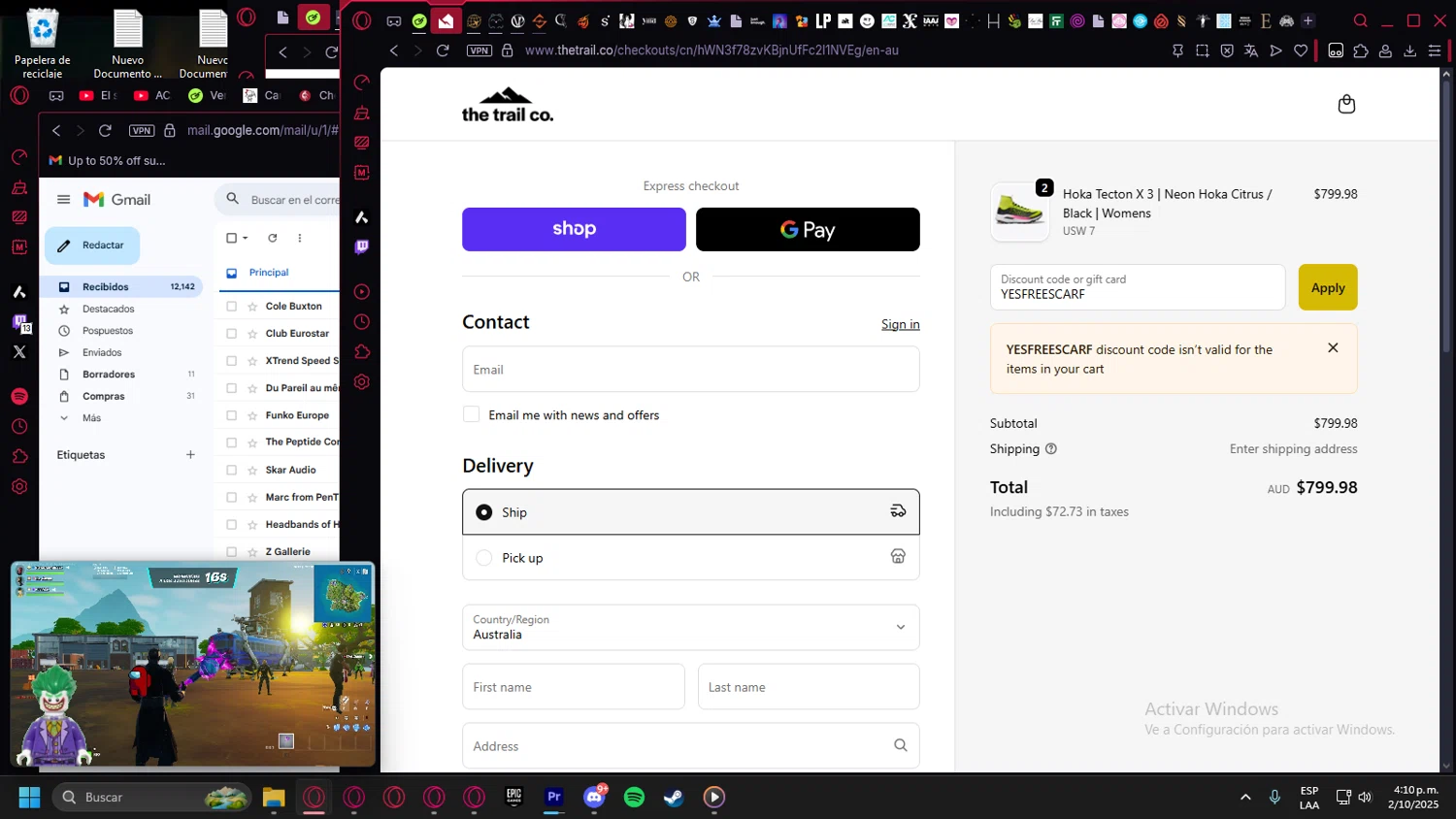Click Gmail refresh icon above inbox

point(273,238)
